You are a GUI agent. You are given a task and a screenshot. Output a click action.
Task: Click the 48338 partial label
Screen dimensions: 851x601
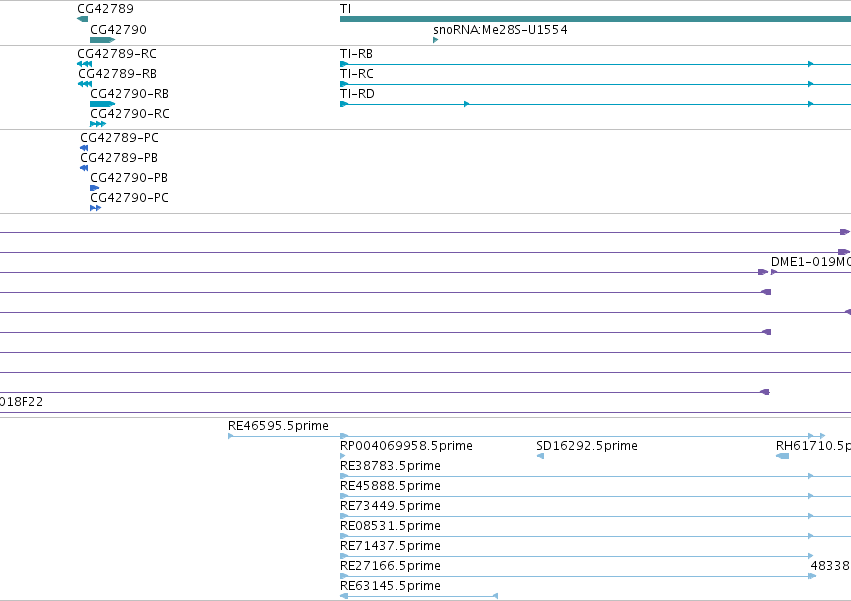tap(830, 567)
